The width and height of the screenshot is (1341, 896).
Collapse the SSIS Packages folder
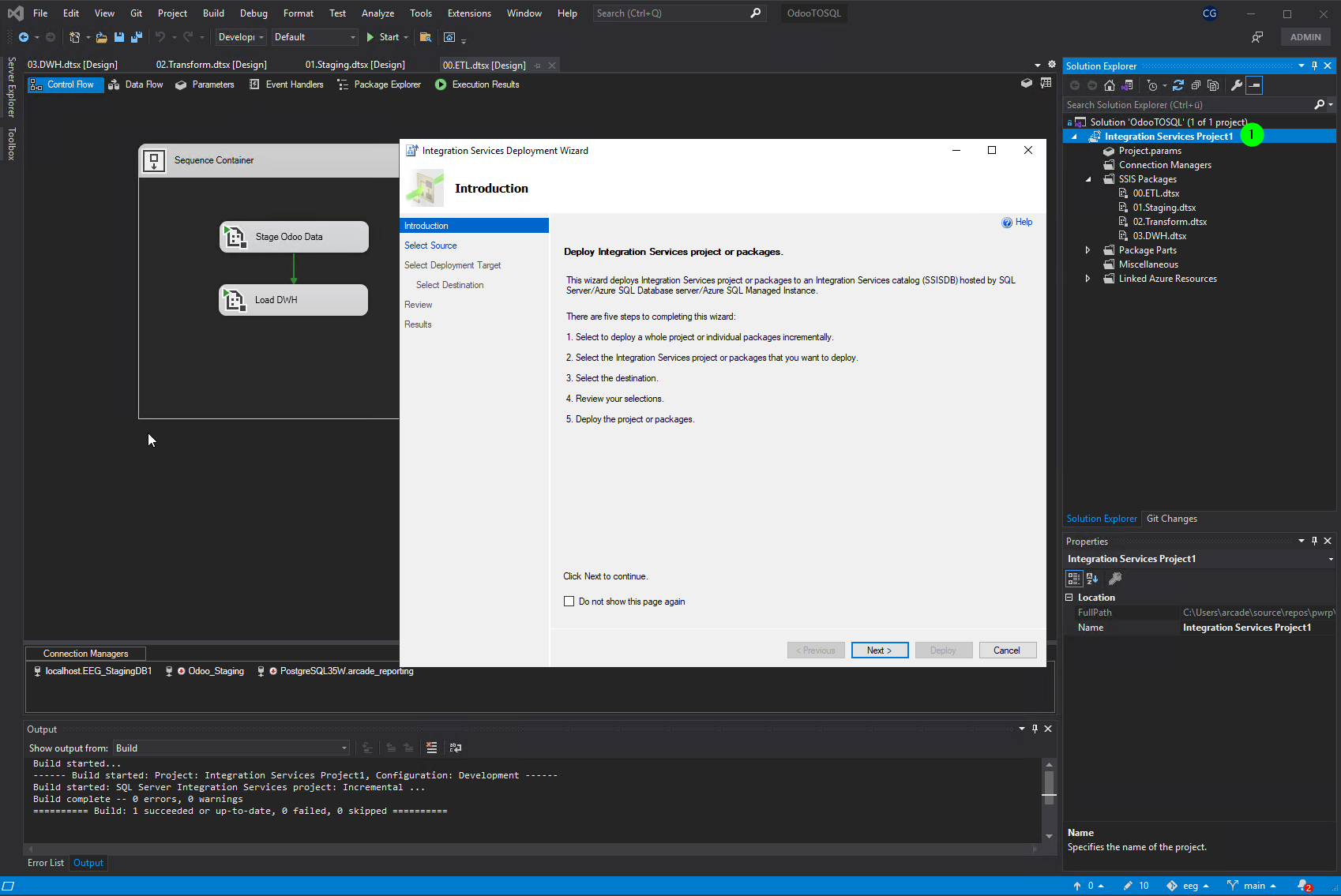[1088, 179]
